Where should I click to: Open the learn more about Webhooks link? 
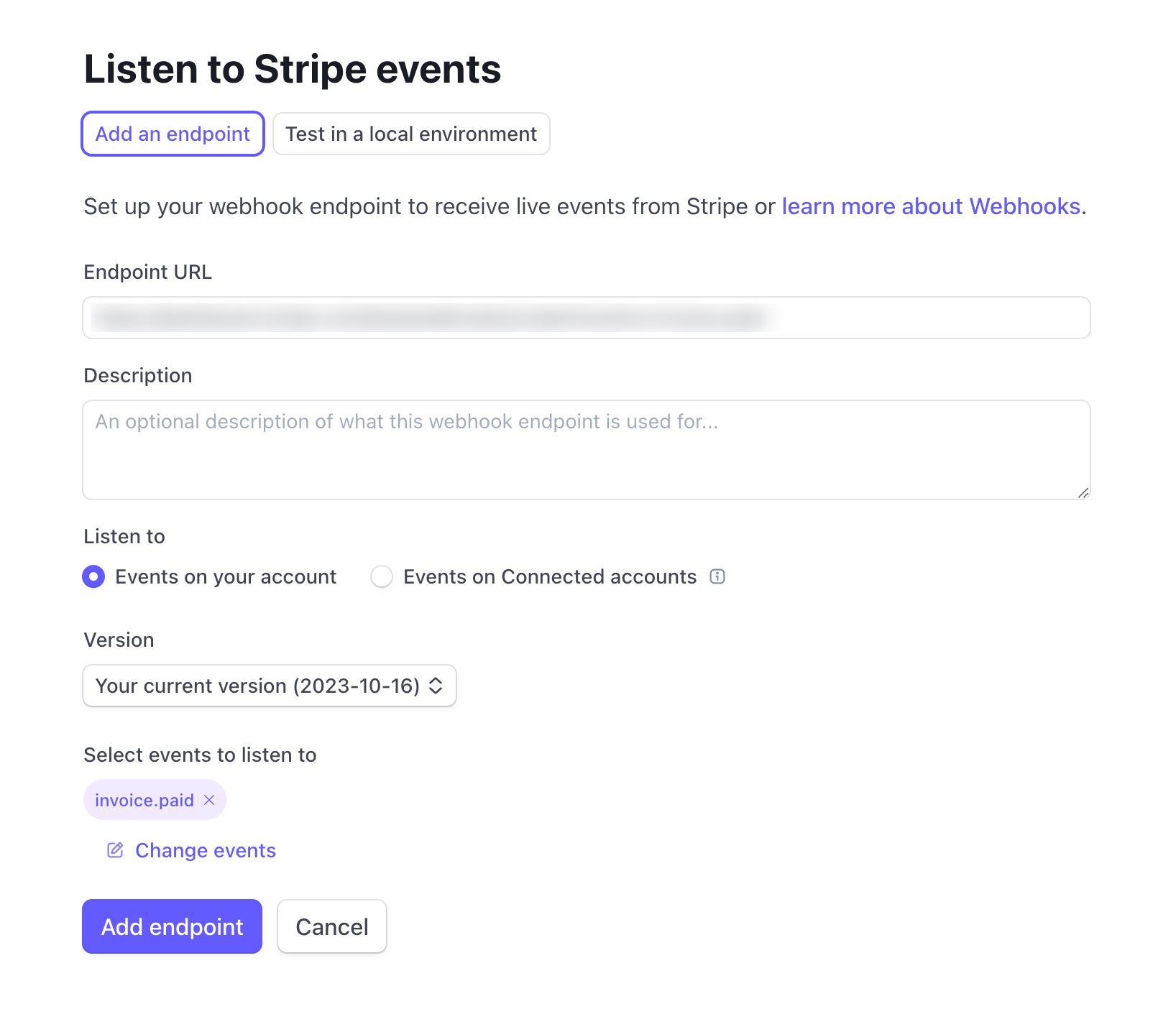point(931,206)
